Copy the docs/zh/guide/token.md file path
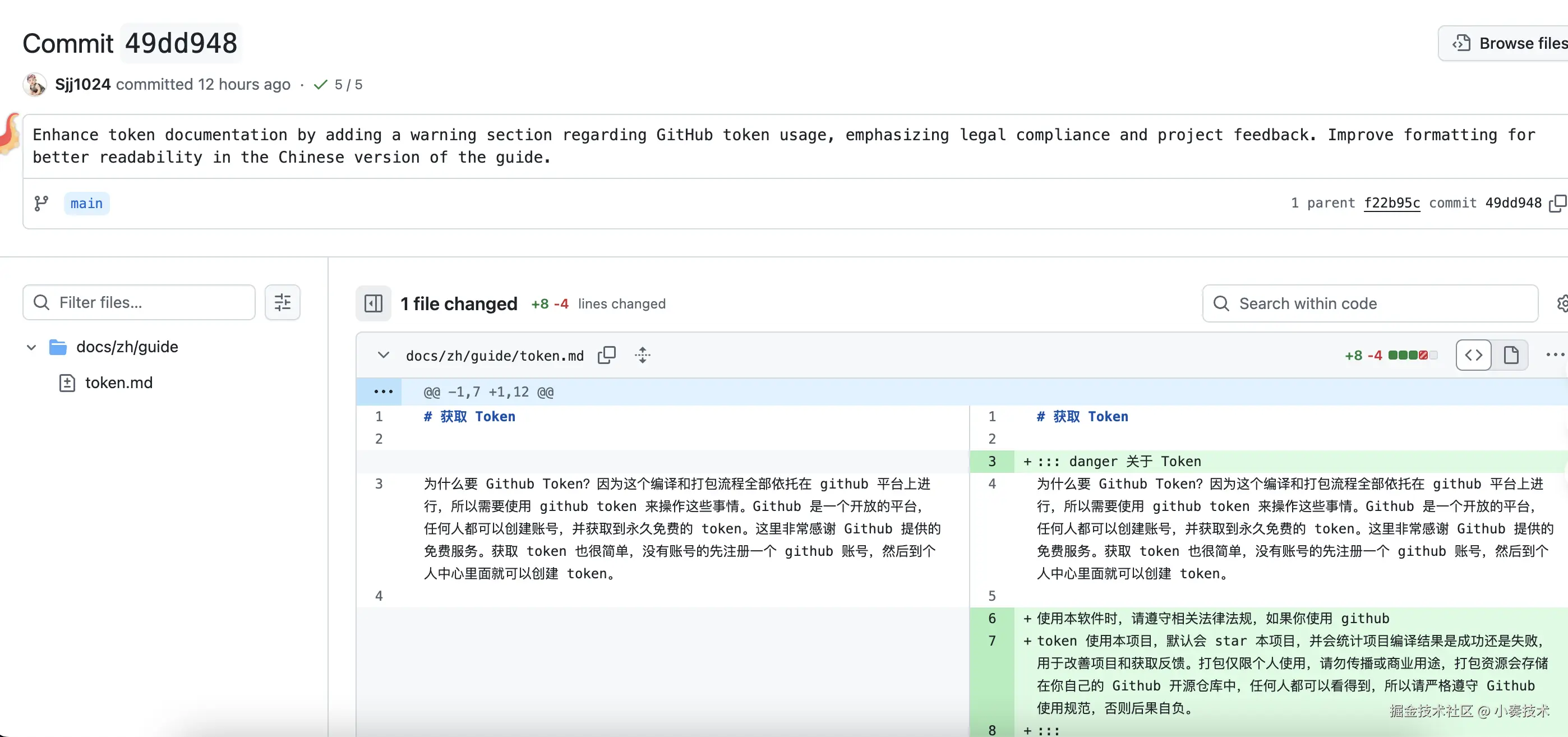The width and height of the screenshot is (1568, 737). [607, 356]
